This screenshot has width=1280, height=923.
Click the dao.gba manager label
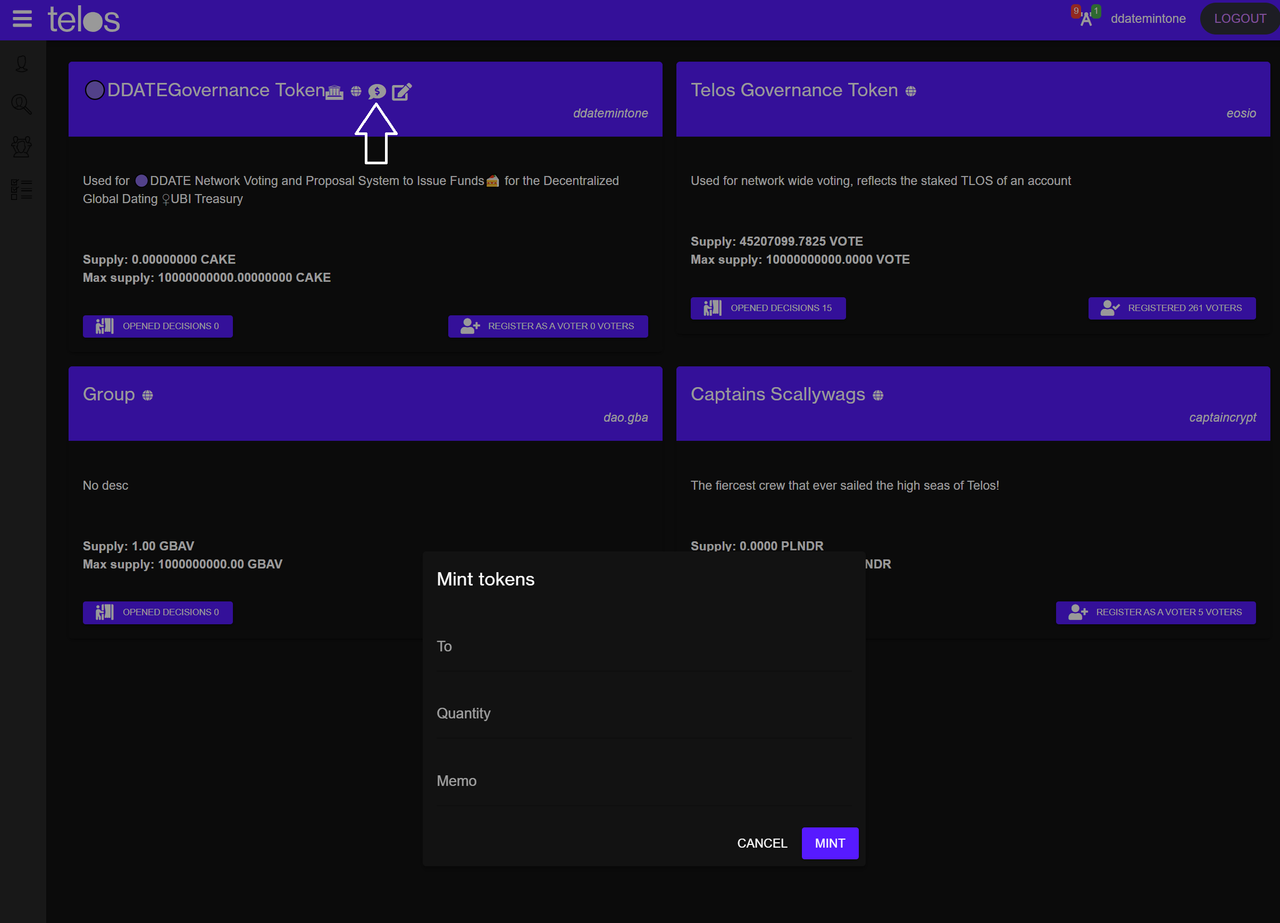[x=626, y=417]
